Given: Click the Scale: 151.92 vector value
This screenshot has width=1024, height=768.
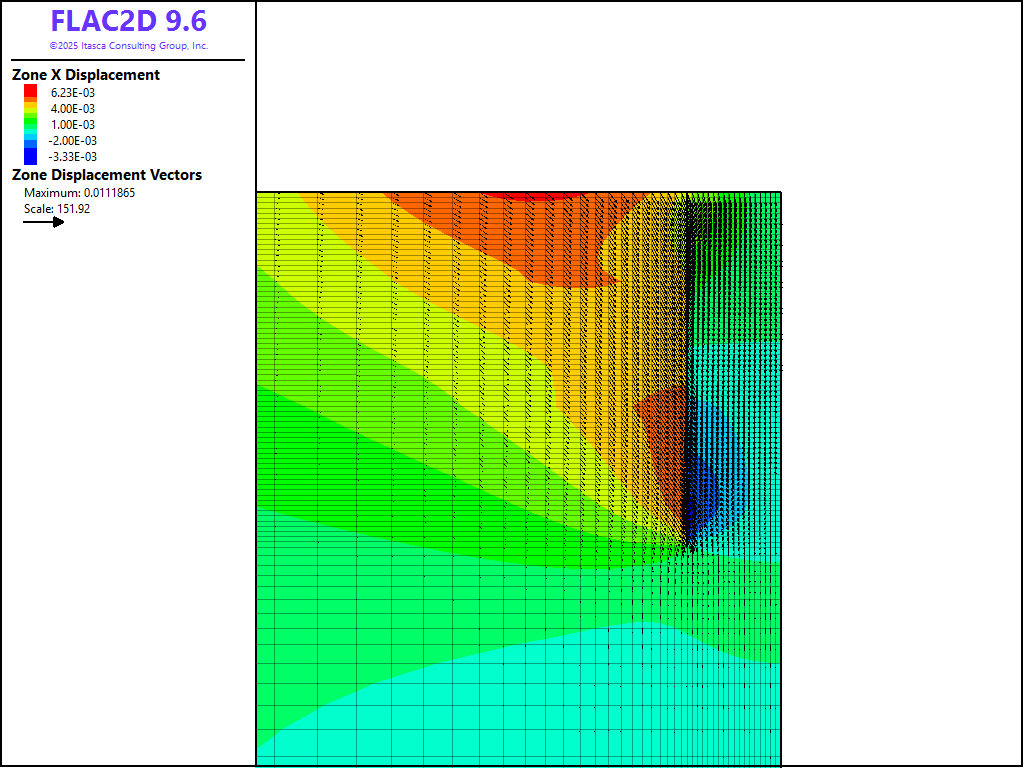Looking at the screenshot, I should pyautogui.click(x=57, y=209).
